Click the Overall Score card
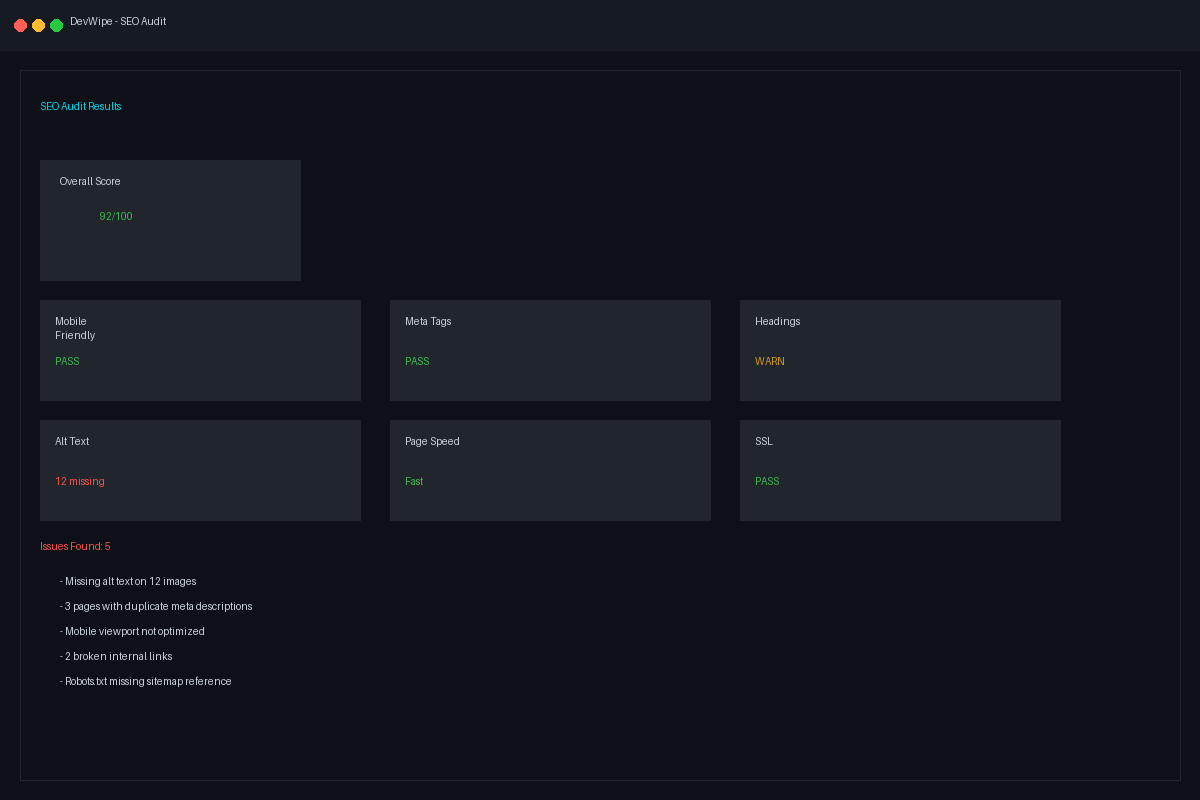Image resolution: width=1200 pixels, height=800 pixels. click(x=170, y=220)
